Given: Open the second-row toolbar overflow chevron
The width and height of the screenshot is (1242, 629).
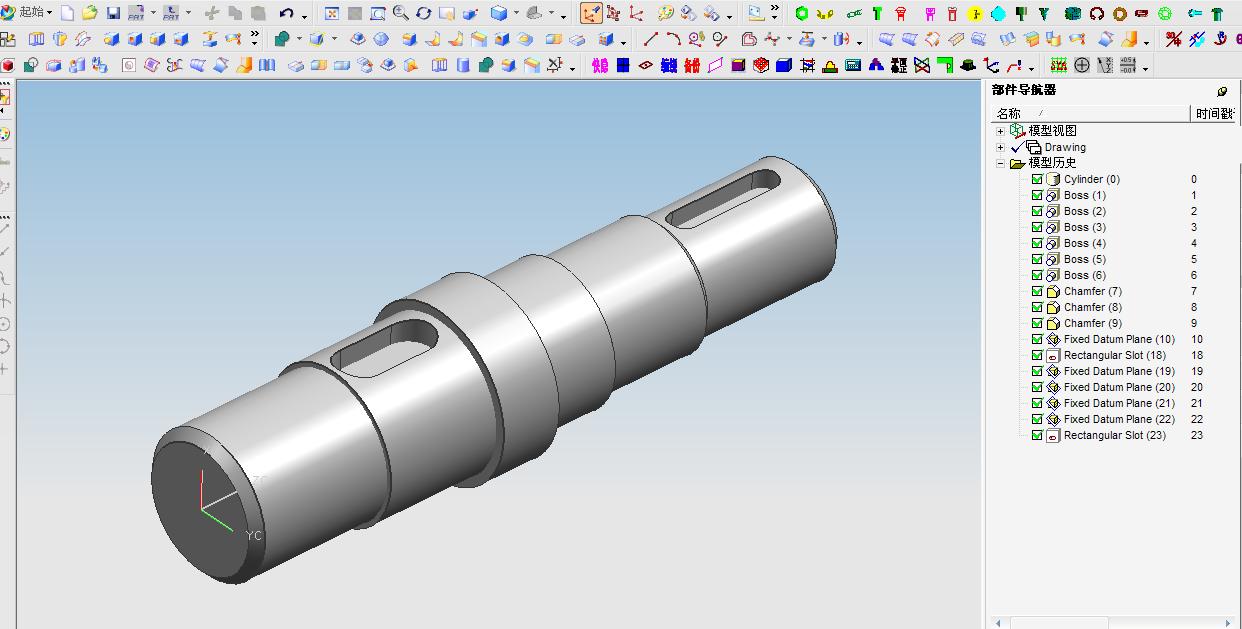Looking at the screenshot, I should coord(254,38).
